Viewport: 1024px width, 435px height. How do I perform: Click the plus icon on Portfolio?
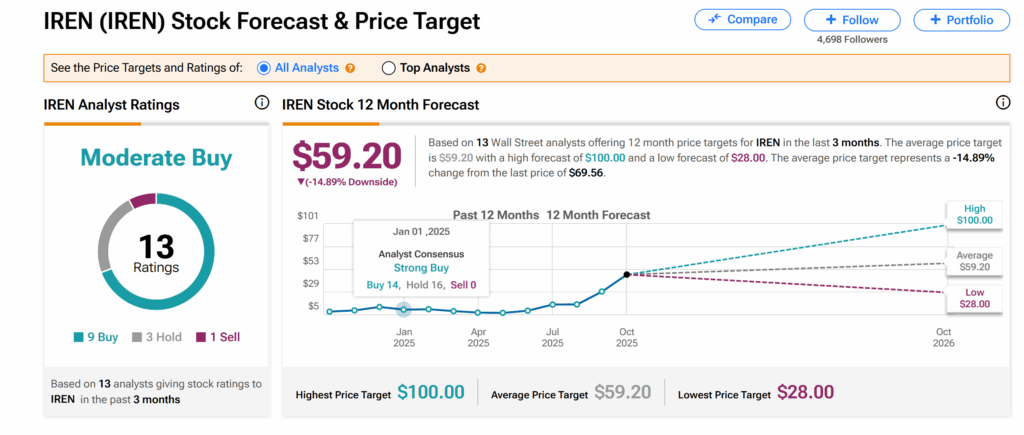pos(935,20)
